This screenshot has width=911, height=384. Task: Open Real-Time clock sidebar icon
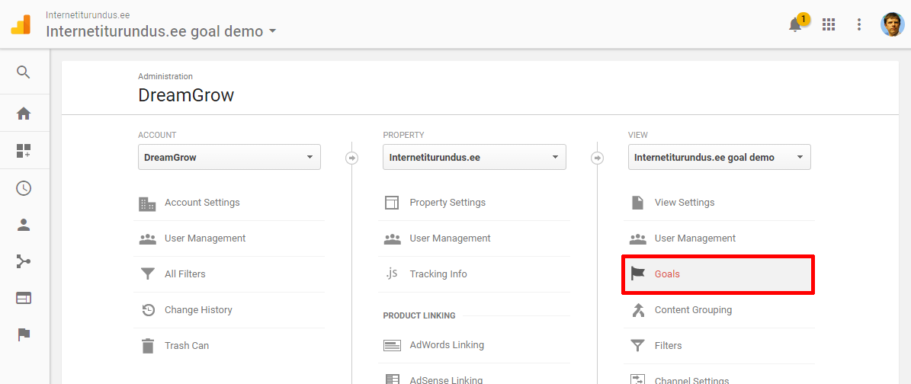pos(23,188)
